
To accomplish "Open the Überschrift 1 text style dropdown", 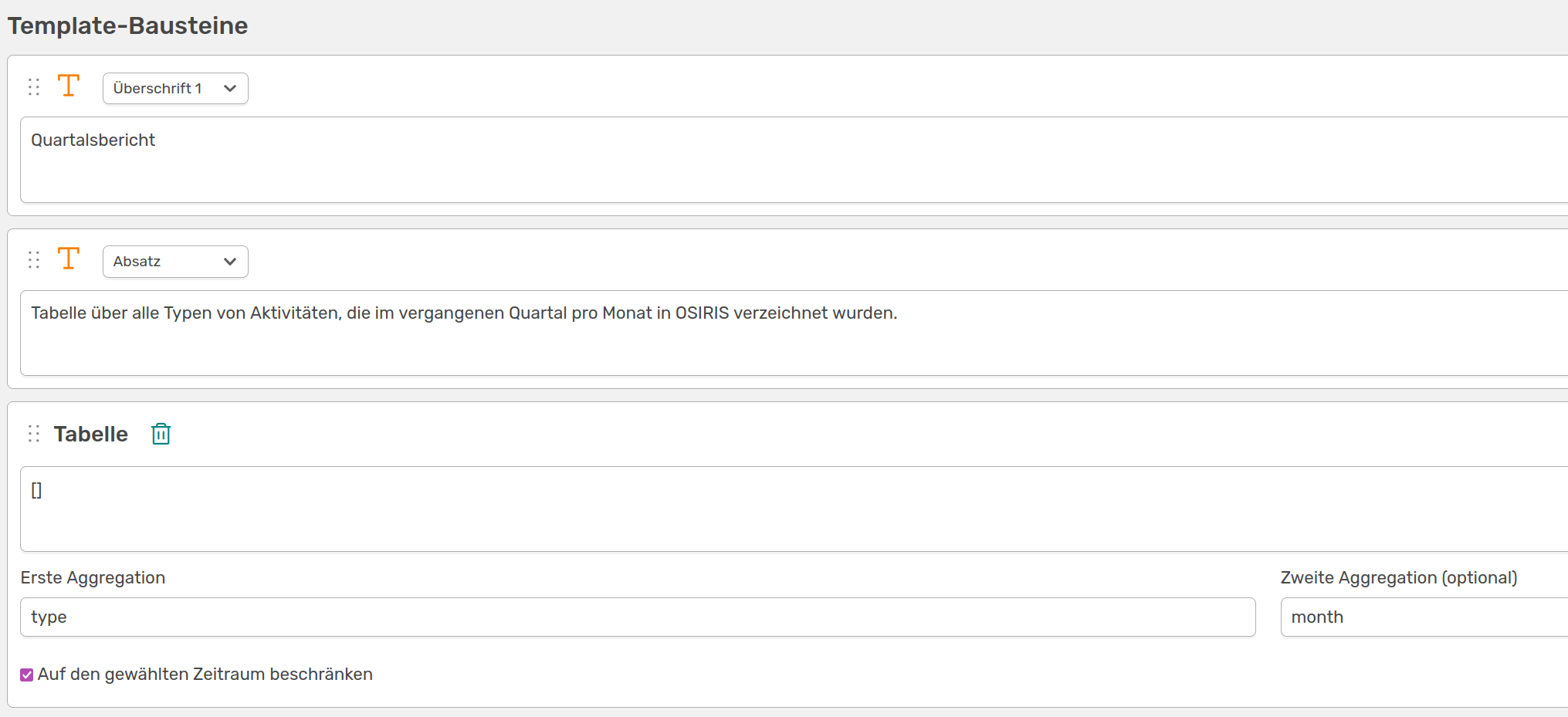I will tap(174, 89).
